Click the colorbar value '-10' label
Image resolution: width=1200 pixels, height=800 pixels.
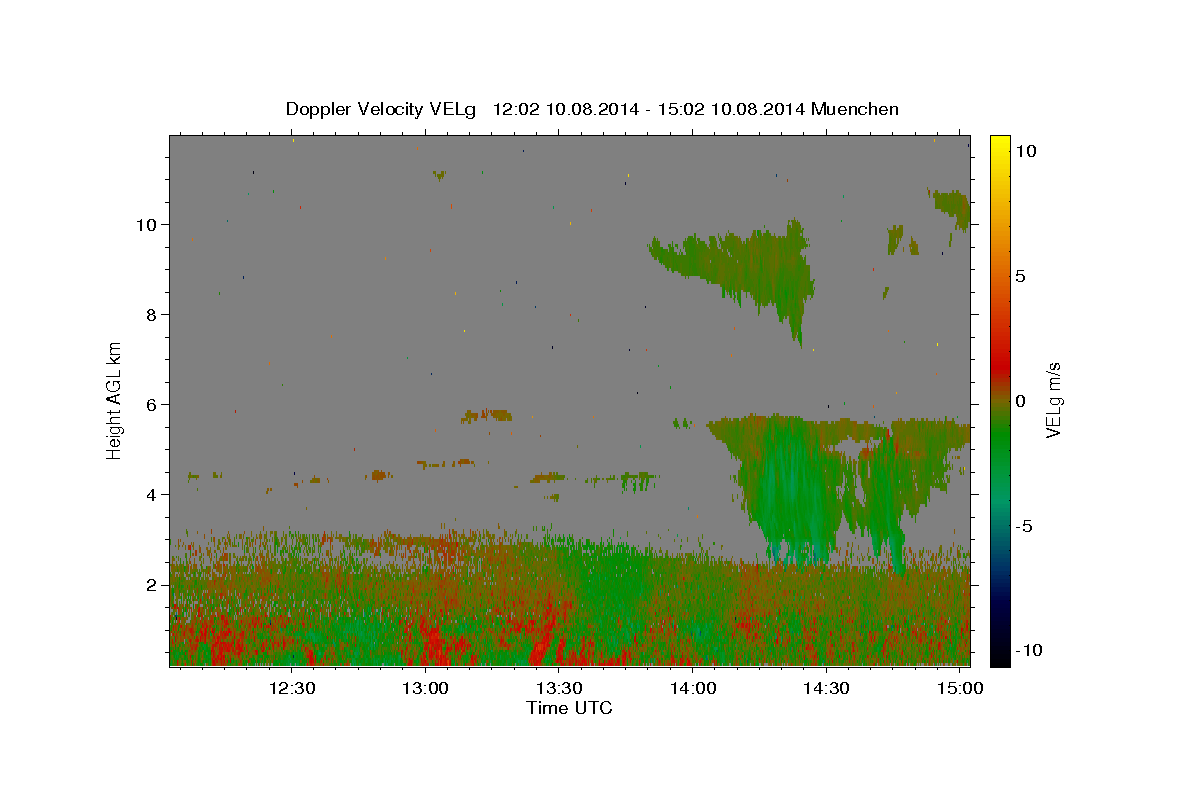(x=1027, y=650)
